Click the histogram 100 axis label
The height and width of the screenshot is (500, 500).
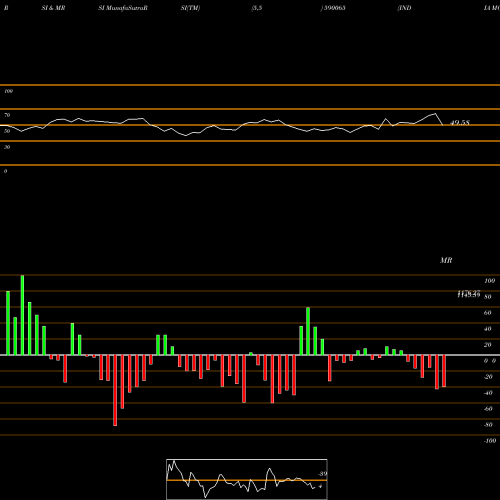point(489,281)
